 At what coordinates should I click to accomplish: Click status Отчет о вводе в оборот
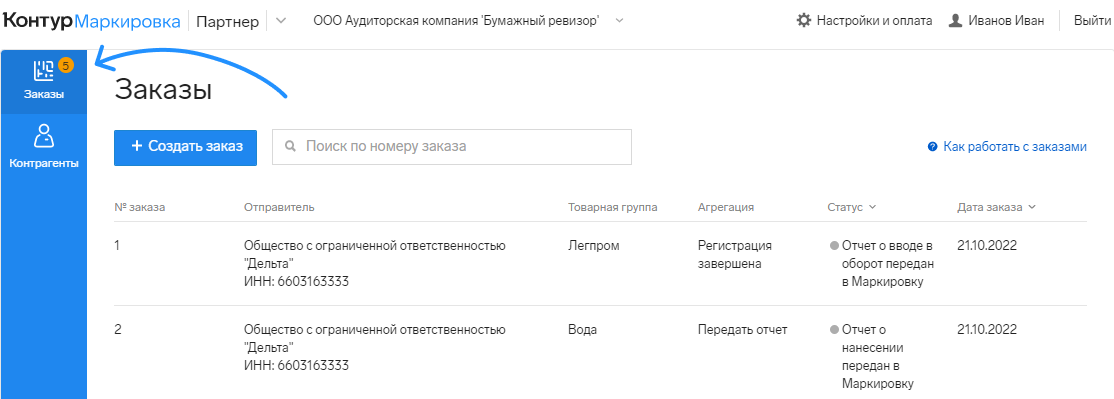pos(882,264)
